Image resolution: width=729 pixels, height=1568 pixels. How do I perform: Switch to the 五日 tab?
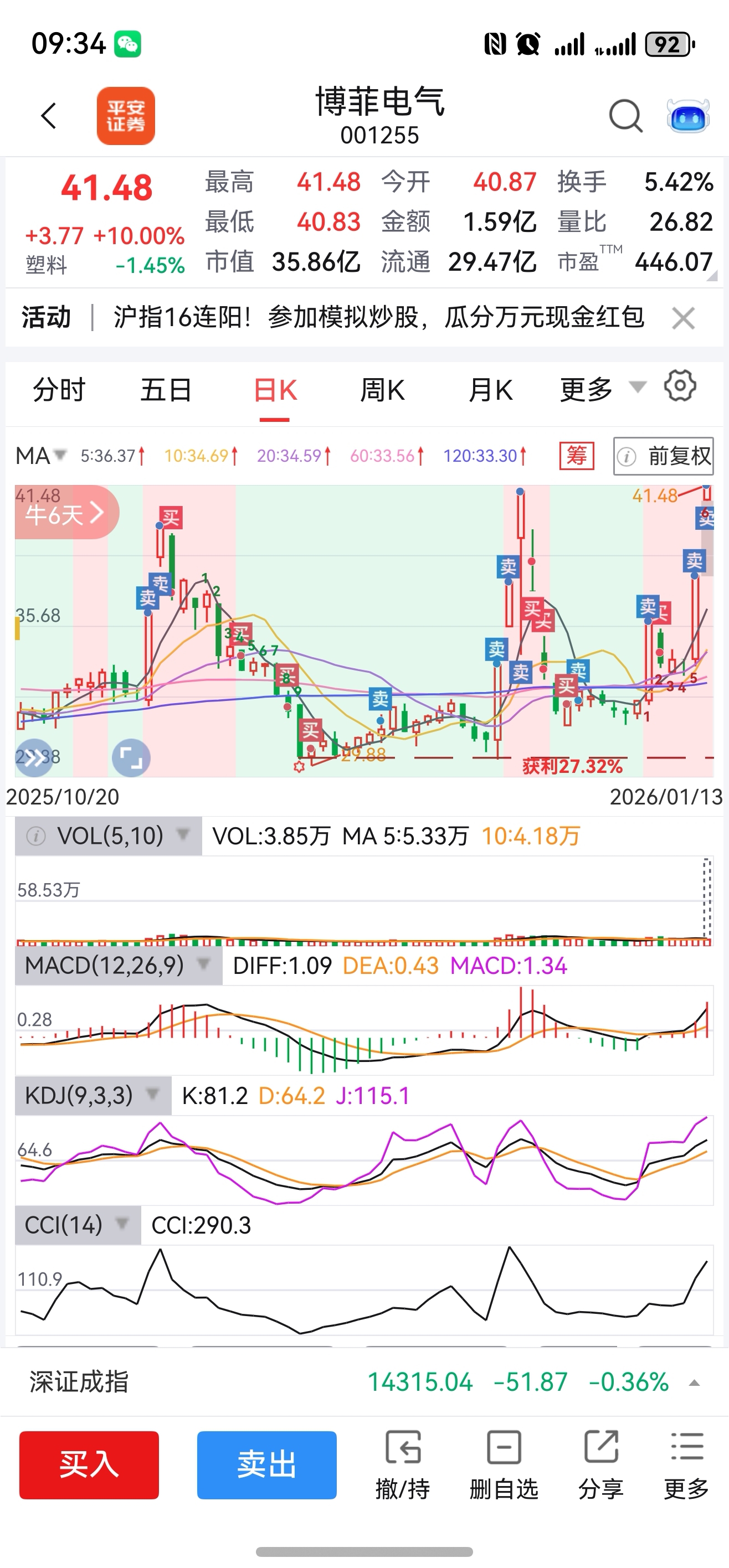click(166, 390)
